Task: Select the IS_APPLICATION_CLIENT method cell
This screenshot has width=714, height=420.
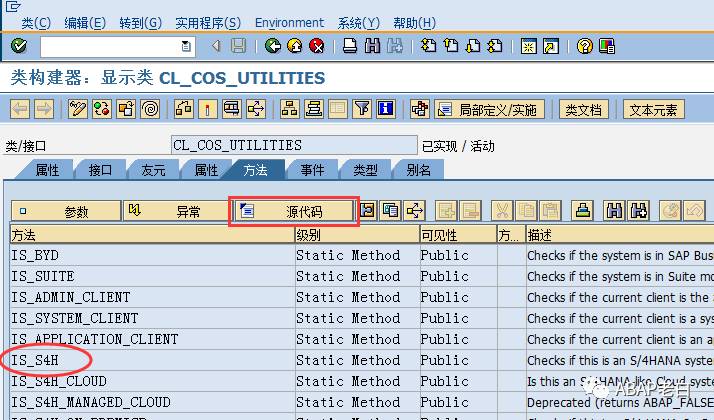Action: [153, 339]
